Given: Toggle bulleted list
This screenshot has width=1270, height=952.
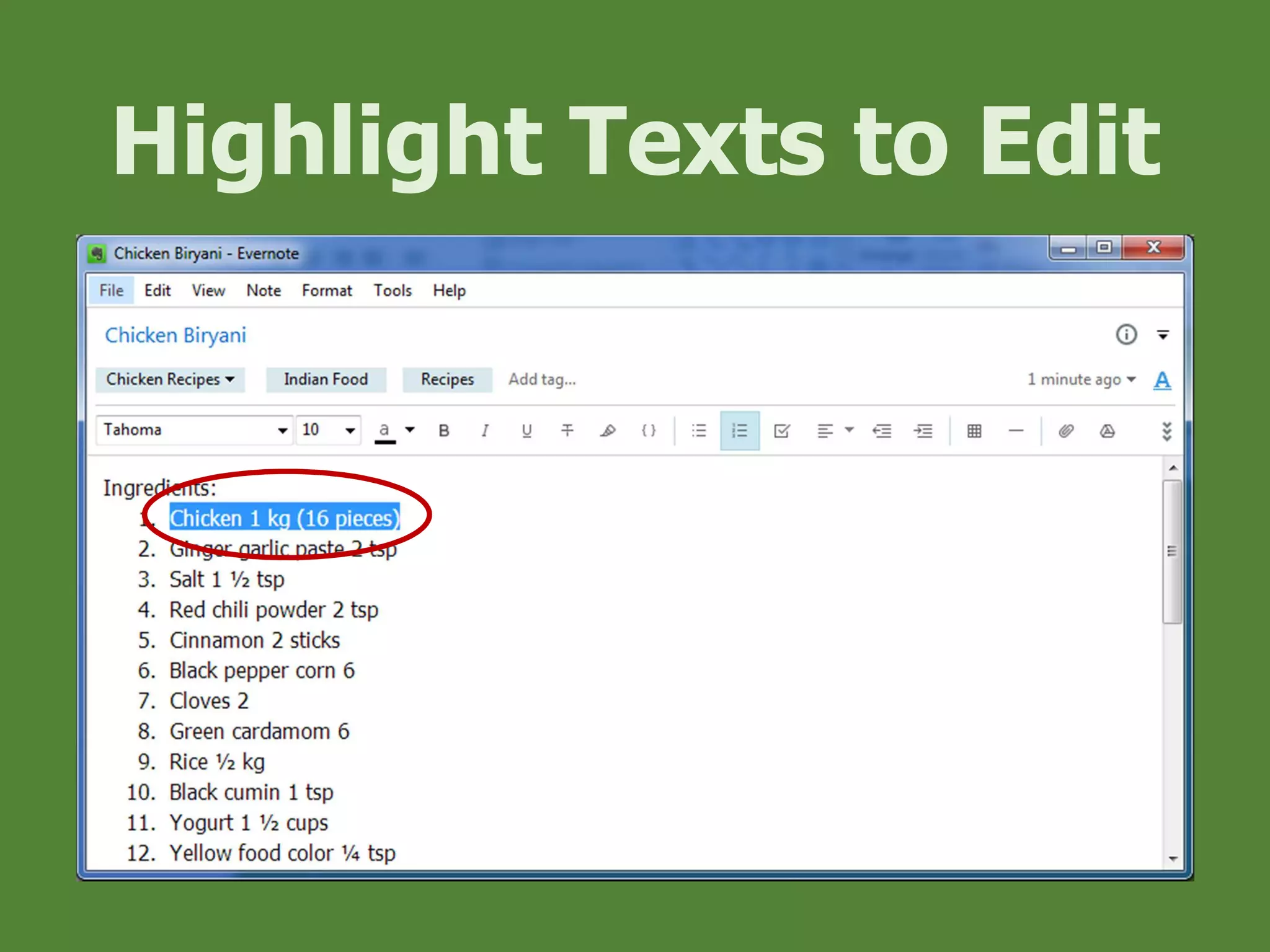Looking at the screenshot, I should point(699,431).
